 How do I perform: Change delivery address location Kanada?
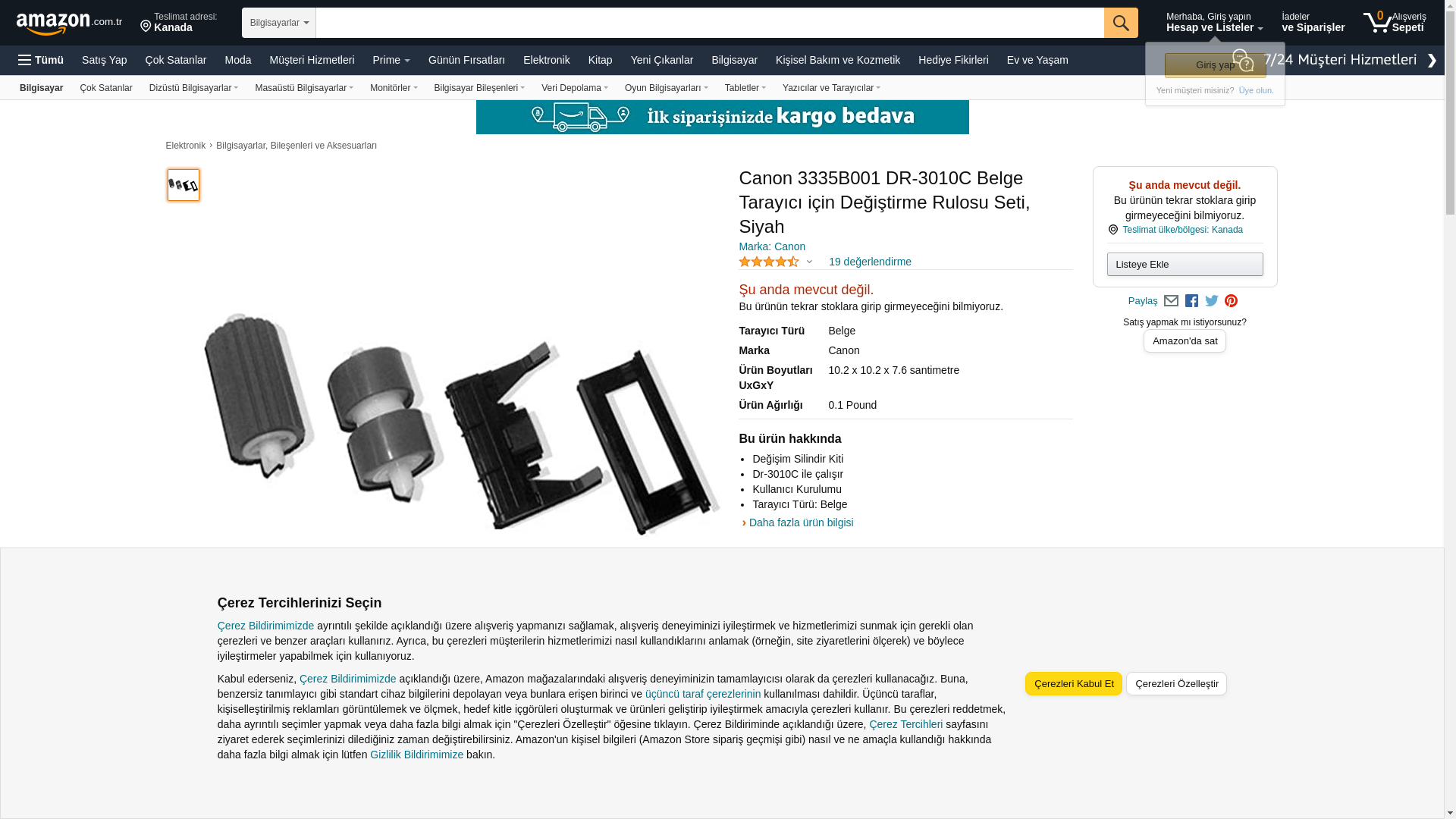point(179,23)
